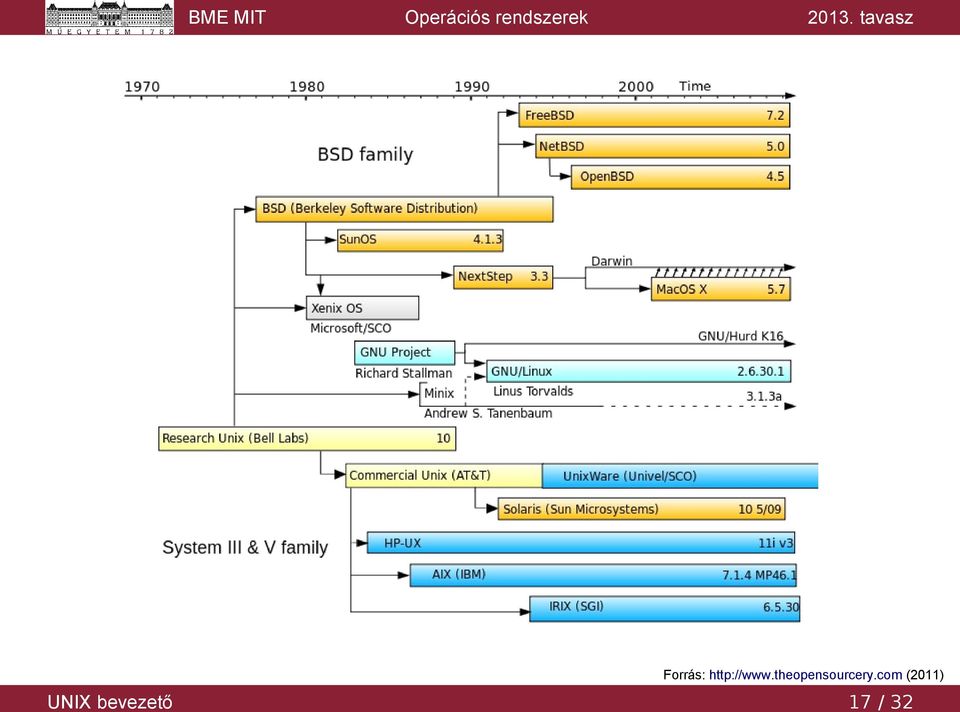
Task: Select the MacOS X bar
Action: [721, 289]
